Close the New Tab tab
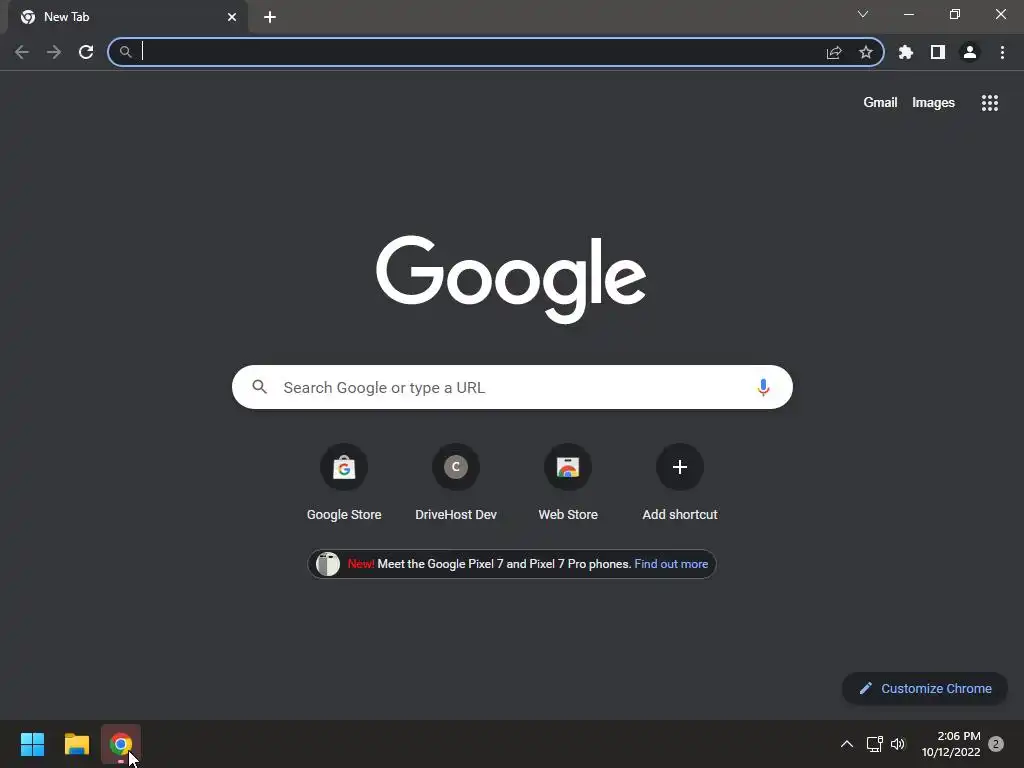 pyautogui.click(x=232, y=17)
